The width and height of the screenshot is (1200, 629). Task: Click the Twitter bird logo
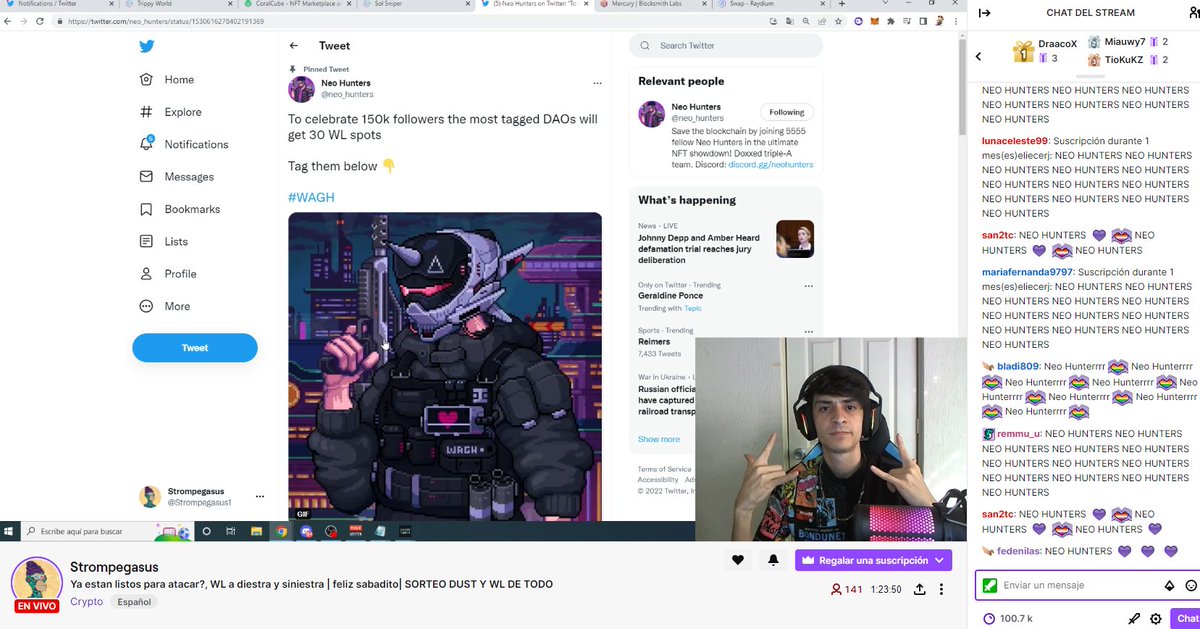pos(147,46)
